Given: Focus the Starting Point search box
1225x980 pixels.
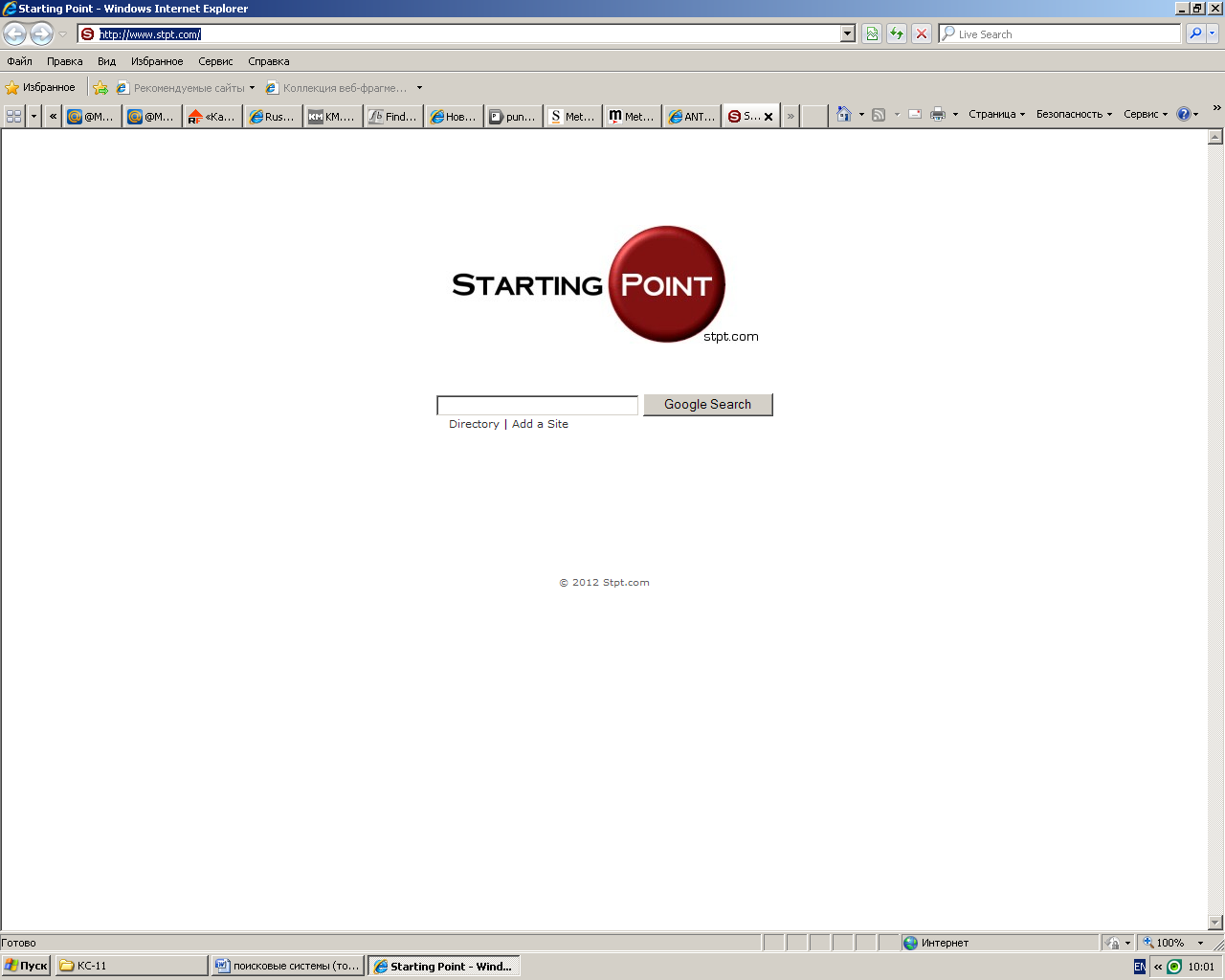Looking at the screenshot, I should [x=537, y=405].
